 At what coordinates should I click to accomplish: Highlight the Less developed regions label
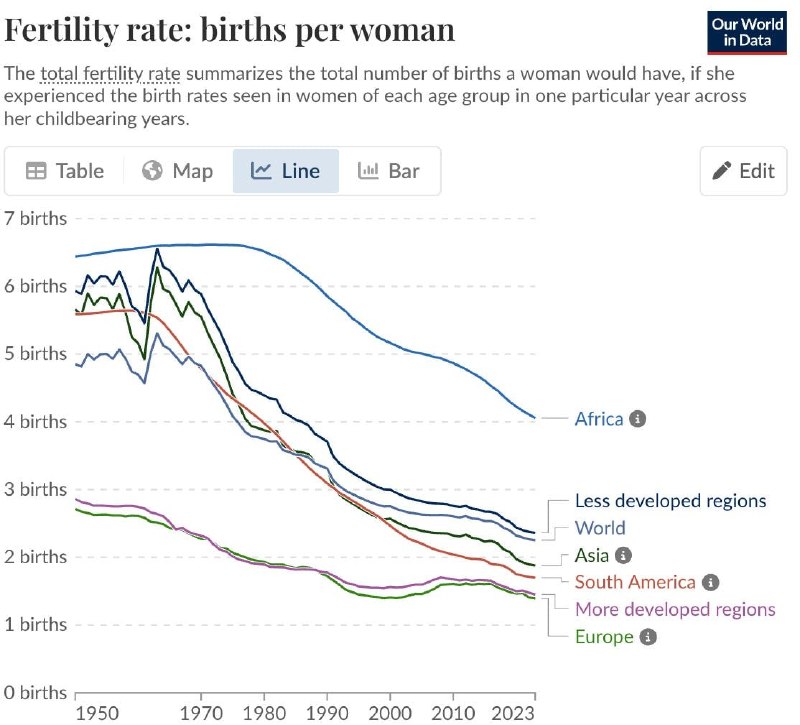click(x=670, y=501)
